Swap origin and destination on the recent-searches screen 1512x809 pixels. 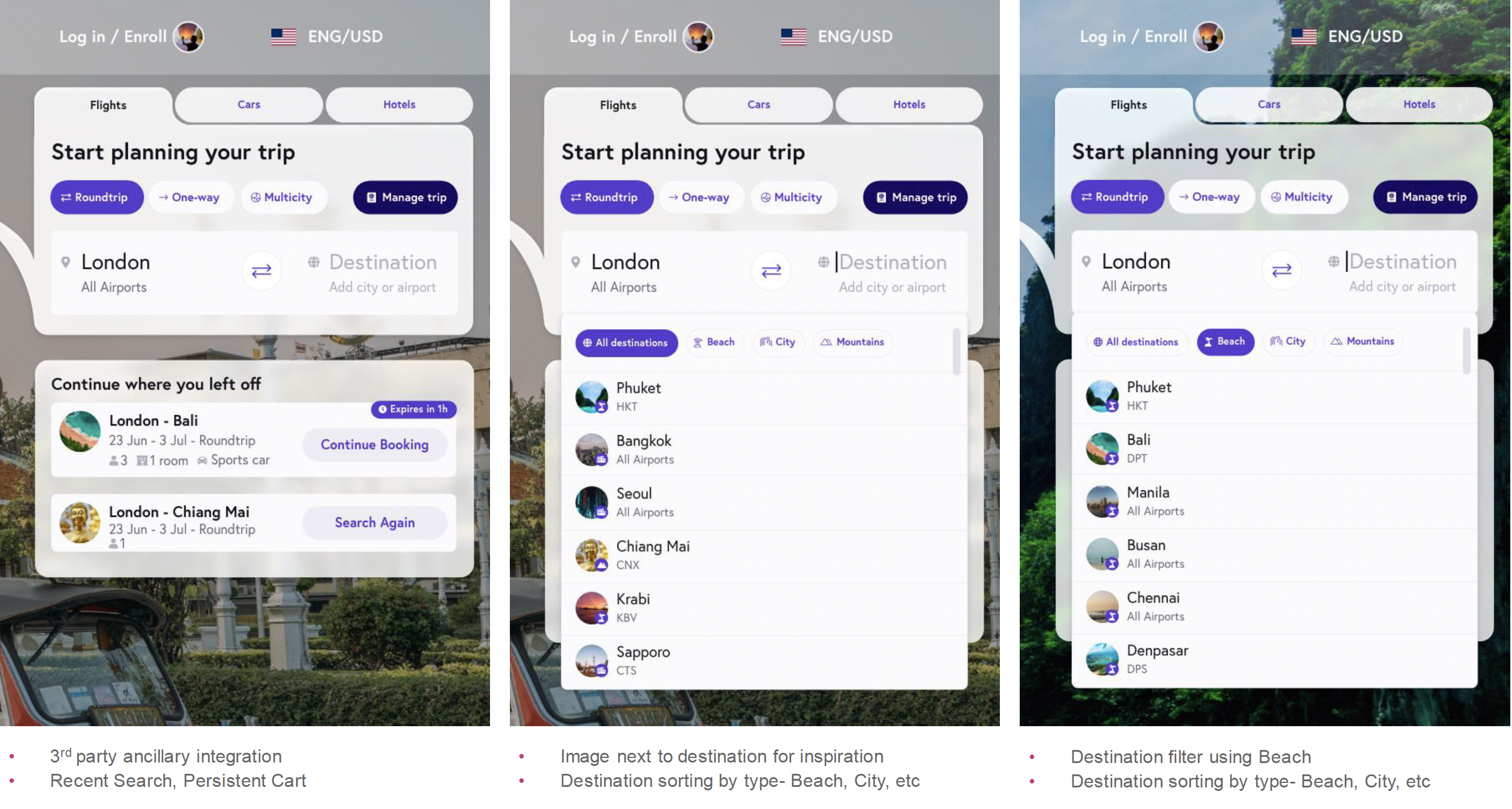pos(261,271)
